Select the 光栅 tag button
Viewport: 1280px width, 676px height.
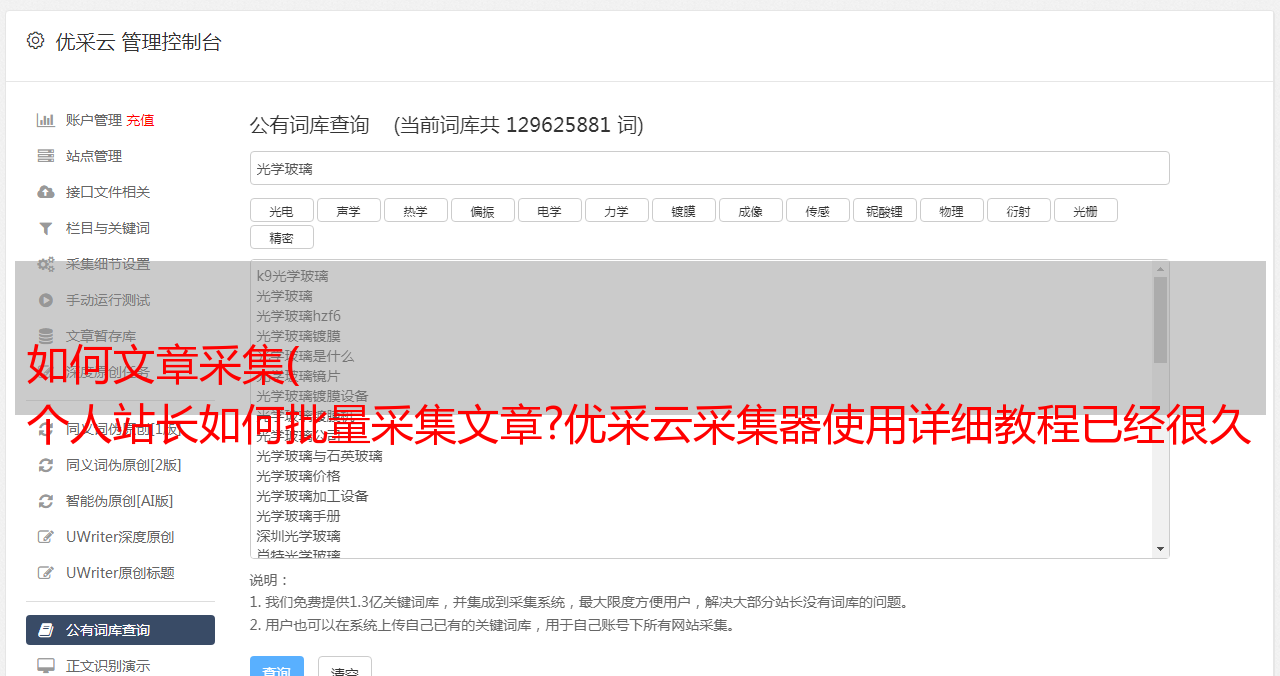[x=1085, y=210]
